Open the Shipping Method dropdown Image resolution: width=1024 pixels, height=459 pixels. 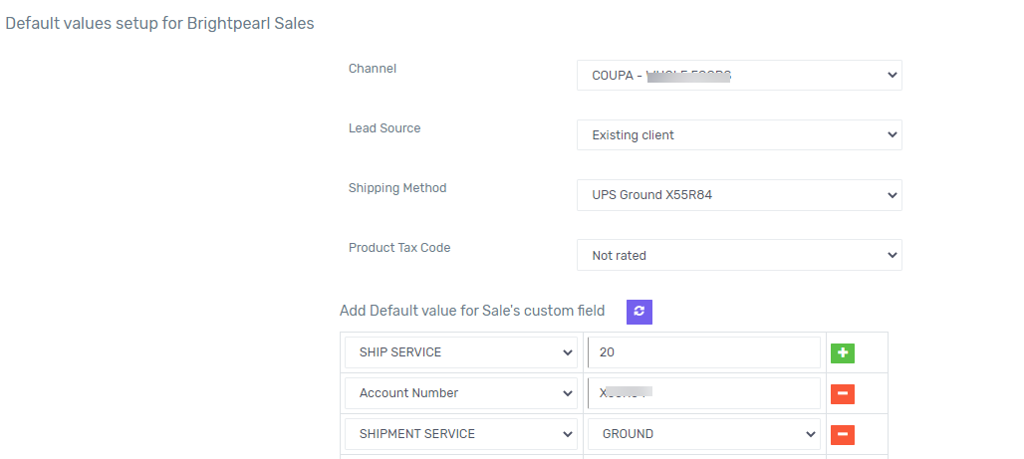tap(739, 195)
